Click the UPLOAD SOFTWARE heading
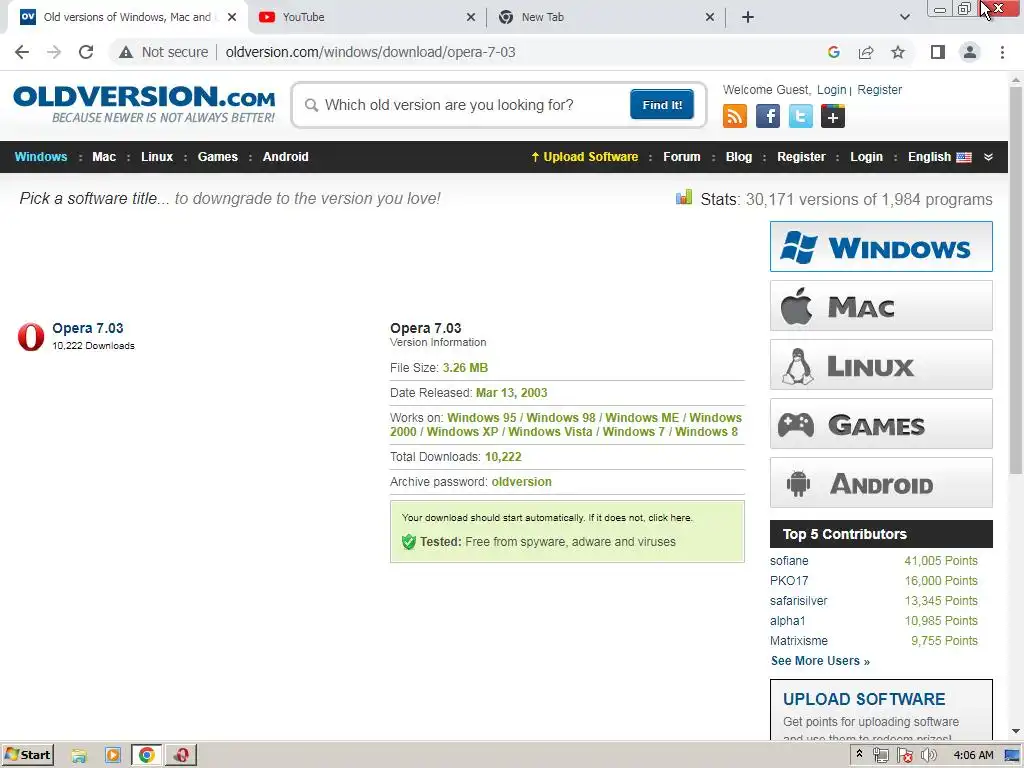 pos(864,699)
